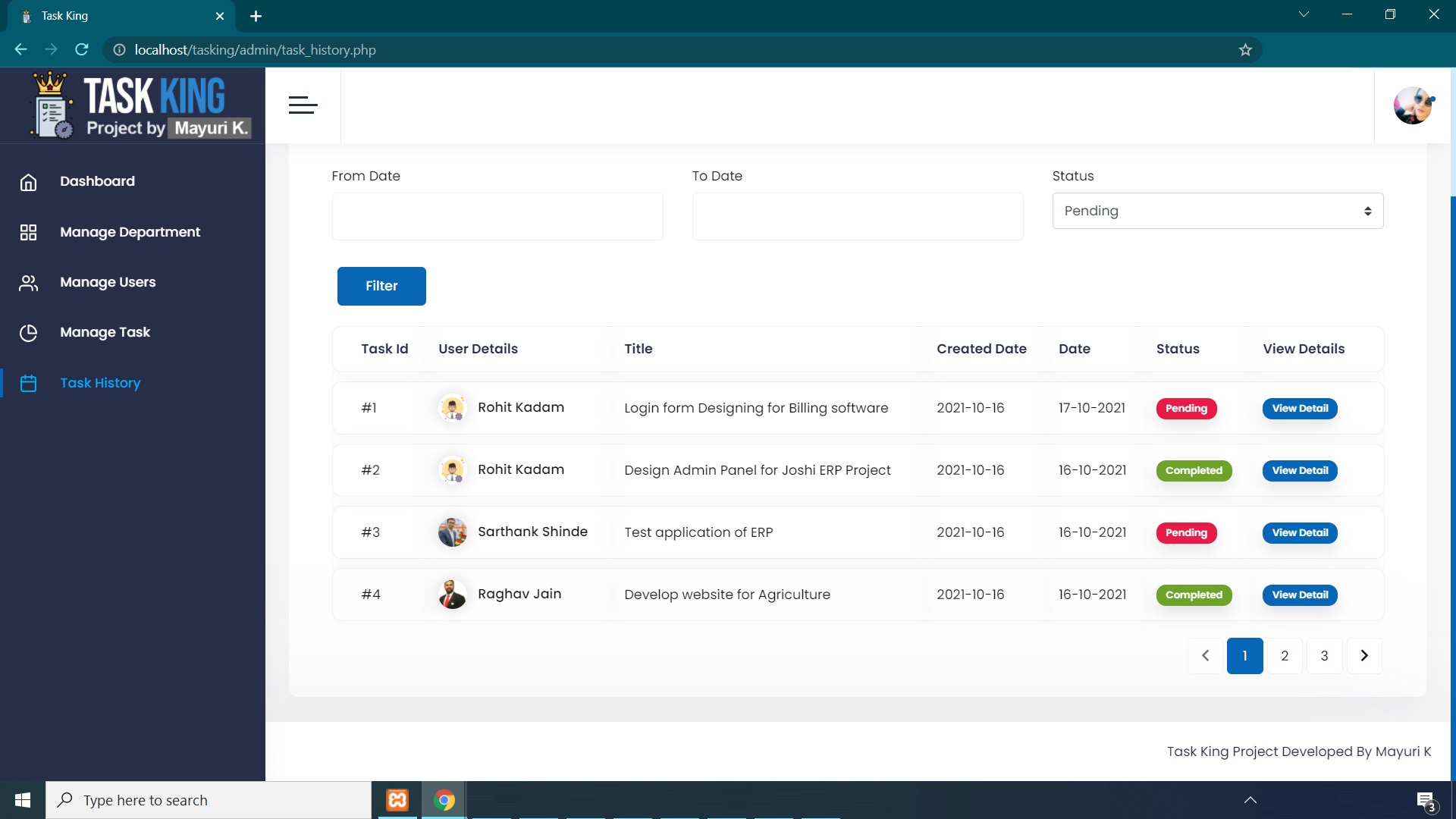Click the name Sarthank Shinde
Image resolution: width=1456 pixels, height=819 pixels.
532,532
